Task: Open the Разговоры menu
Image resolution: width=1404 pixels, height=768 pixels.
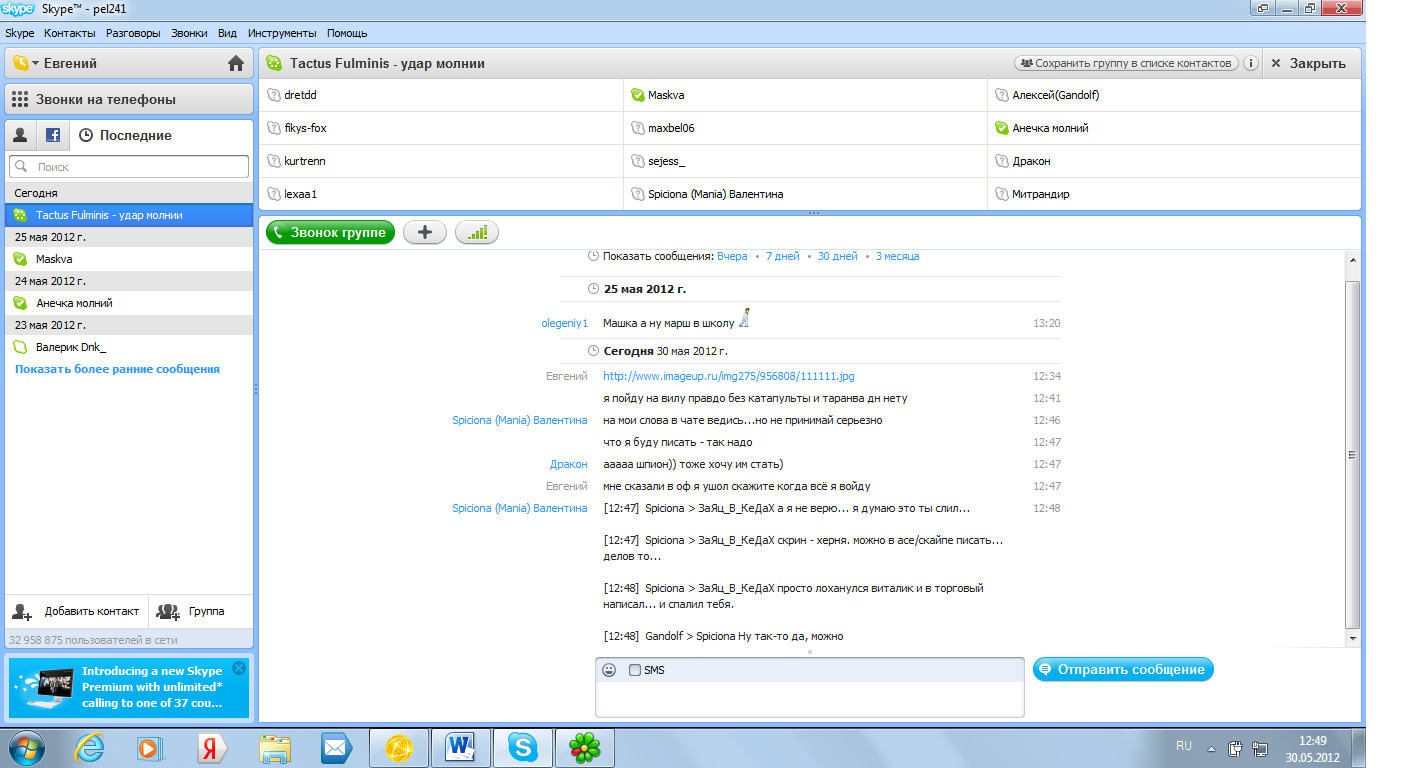Action: pyautogui.click(x=133, y=33)
